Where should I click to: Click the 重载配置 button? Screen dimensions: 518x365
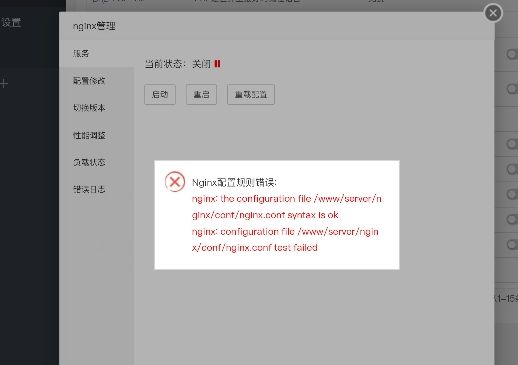(251, 95)
